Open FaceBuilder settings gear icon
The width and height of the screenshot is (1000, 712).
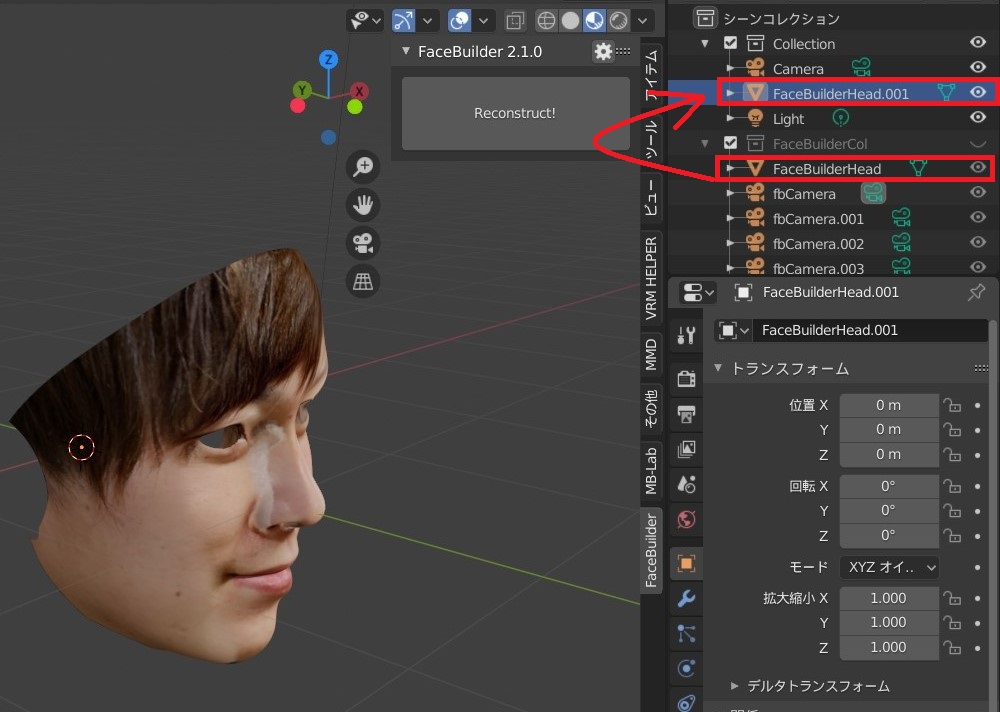pyautogui.click(x=602, y=52)
